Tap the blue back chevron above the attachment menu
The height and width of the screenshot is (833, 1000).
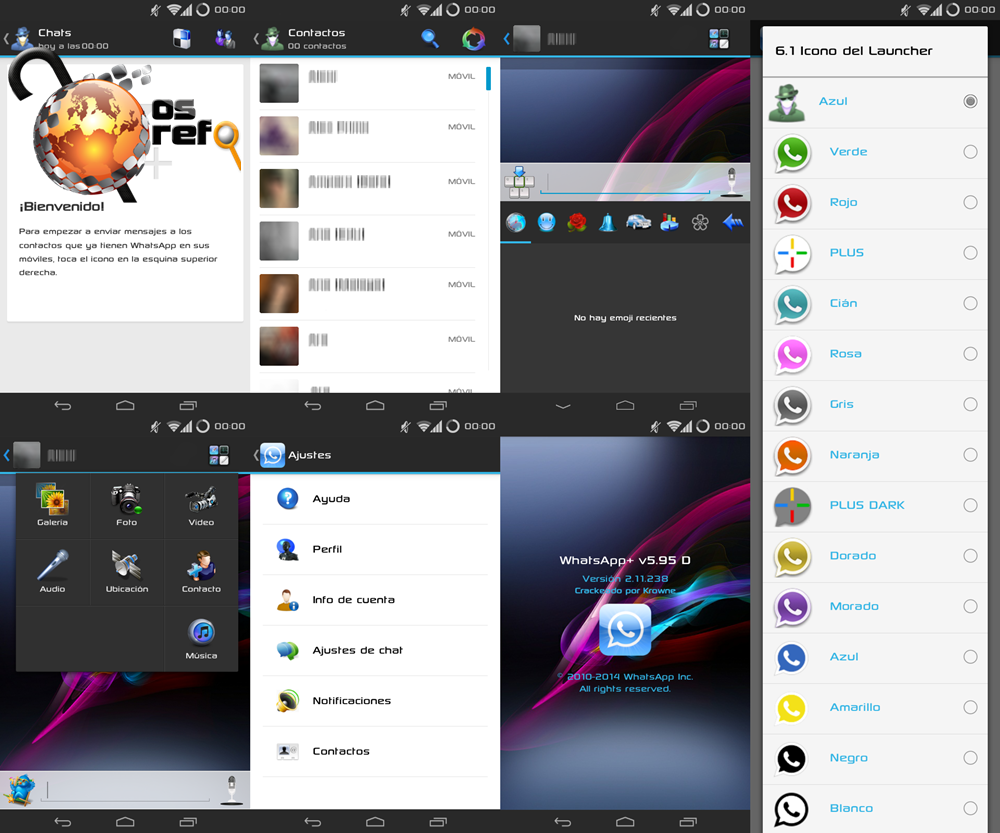[x=6, y=455]
